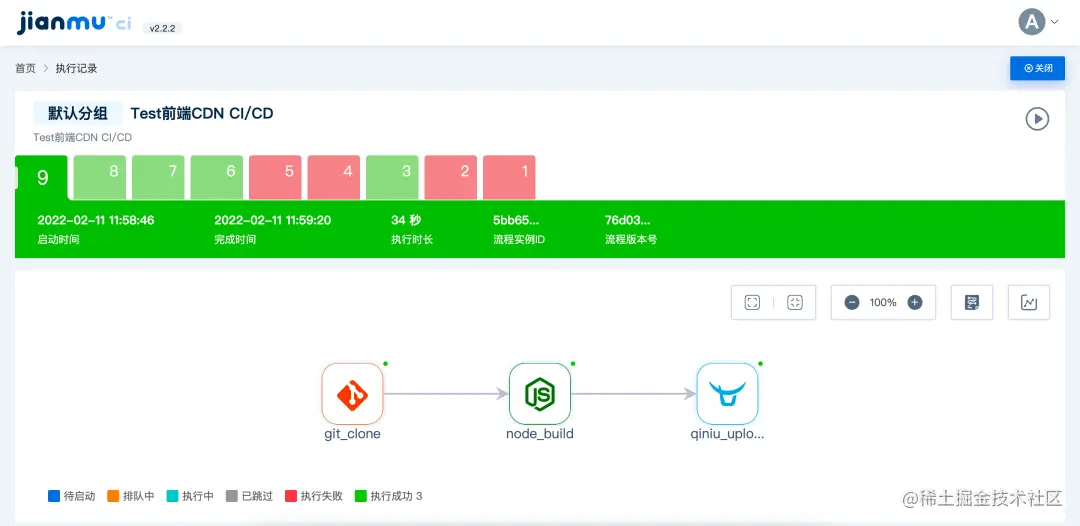
Task: Click the node_build Node.js icon
Action: coord(540,394)
